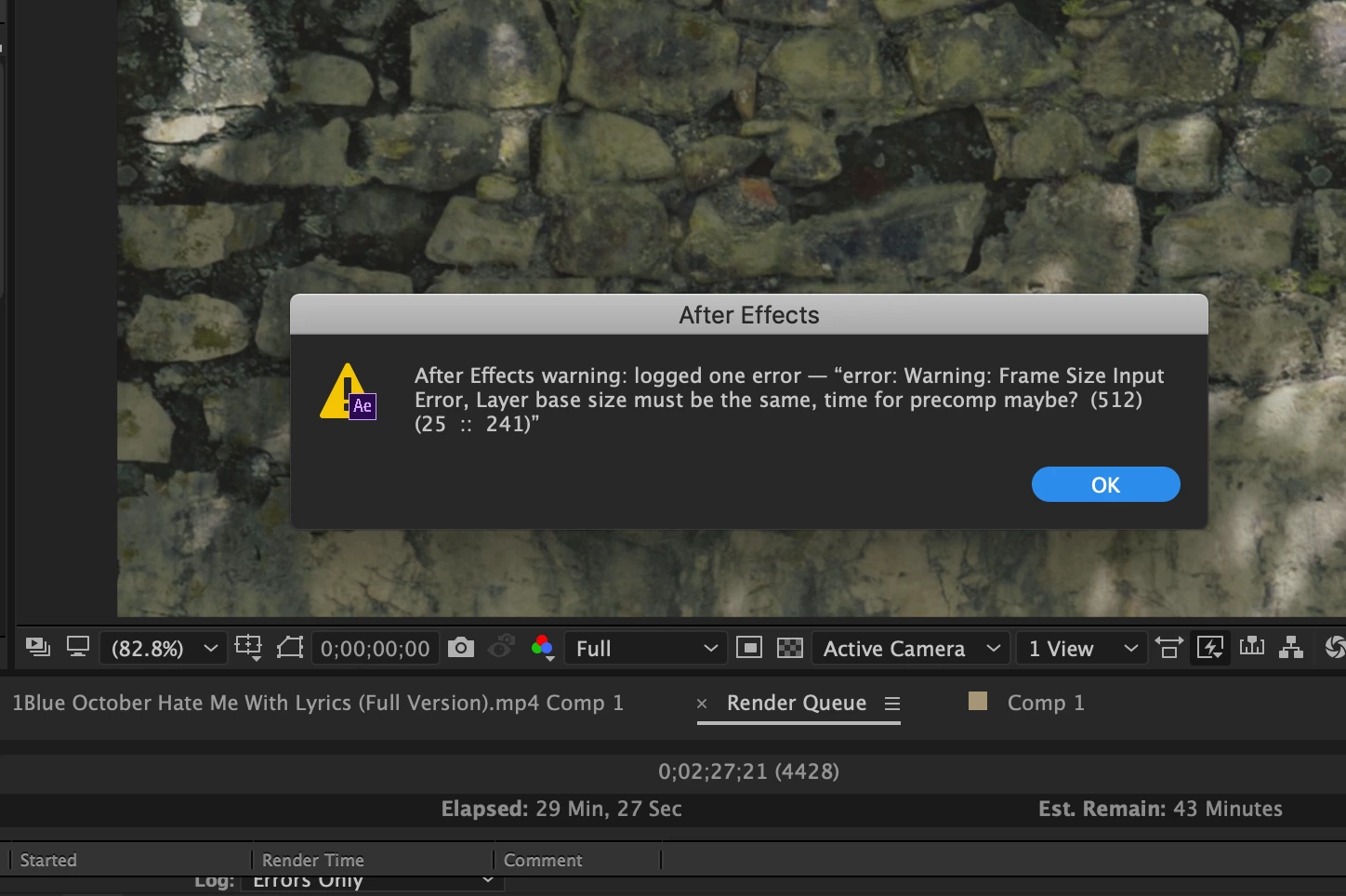Screen dimensions: 1346x896
Task: Toggle pixel aspect ratio correction icon
Action: click(x=1169, y=647)
